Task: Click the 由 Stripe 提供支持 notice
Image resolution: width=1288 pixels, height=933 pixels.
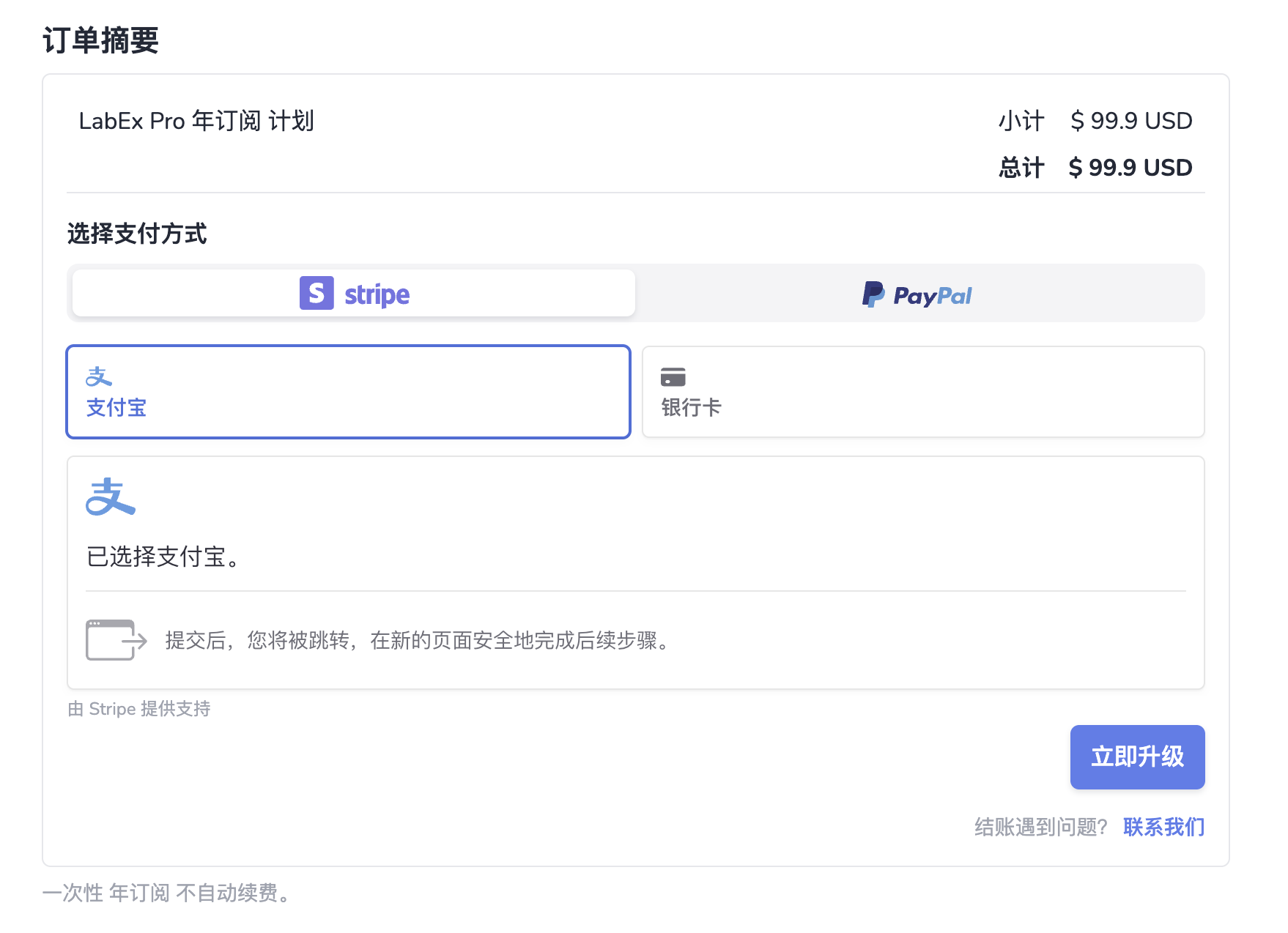Action: 138,708
